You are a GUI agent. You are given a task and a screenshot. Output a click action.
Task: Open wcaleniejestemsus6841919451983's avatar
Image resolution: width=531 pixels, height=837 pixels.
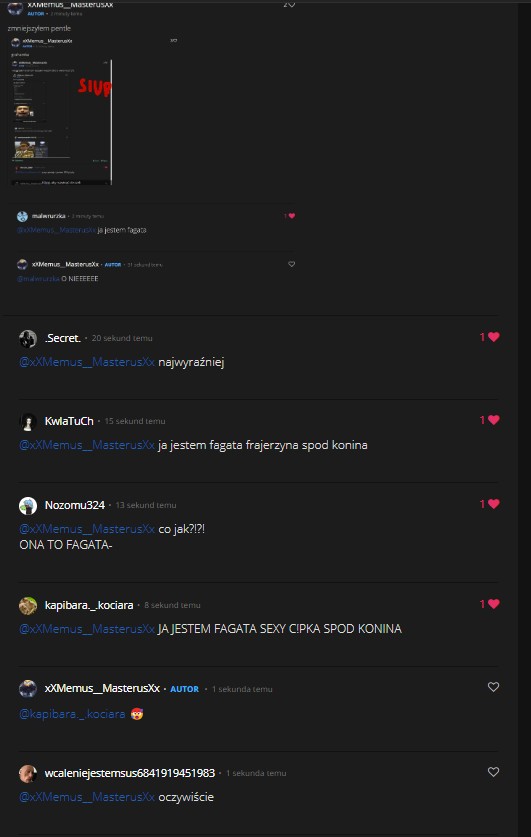click(28, 773)
